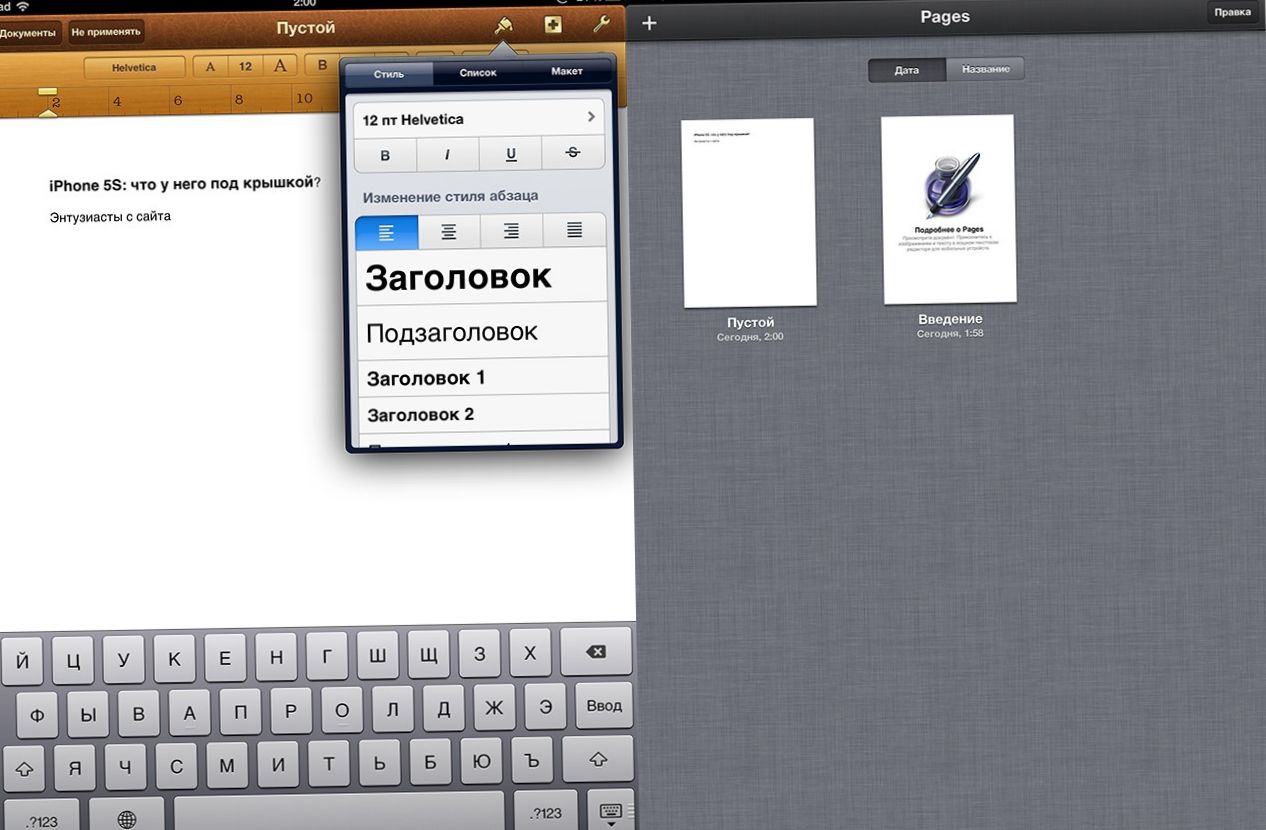Viewport: 1266px width, 830px height.
Task: Sort documents by Дата
Action: point(906,70)
